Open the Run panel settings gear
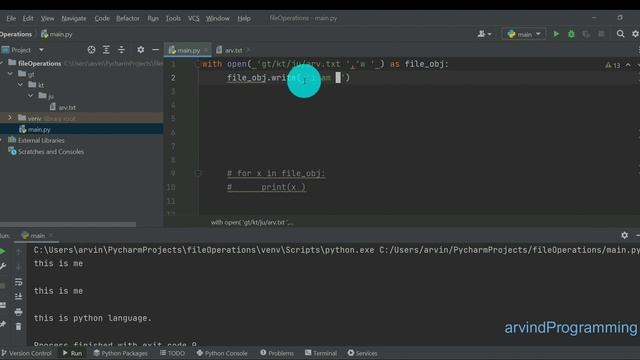640x360 pixels. point(624,235)
